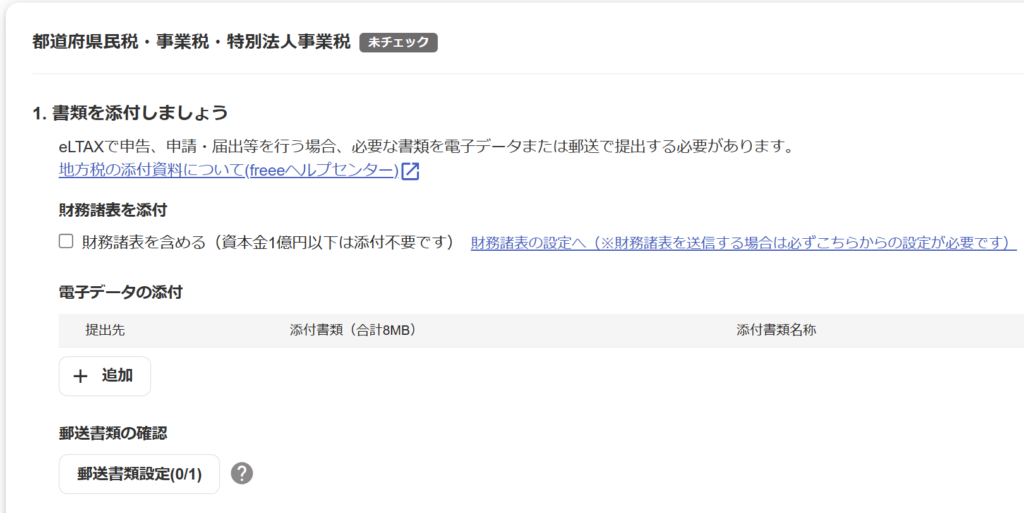
Task: Open 郵送書類設定(0/1) button
Action: (x=139, y=474)
